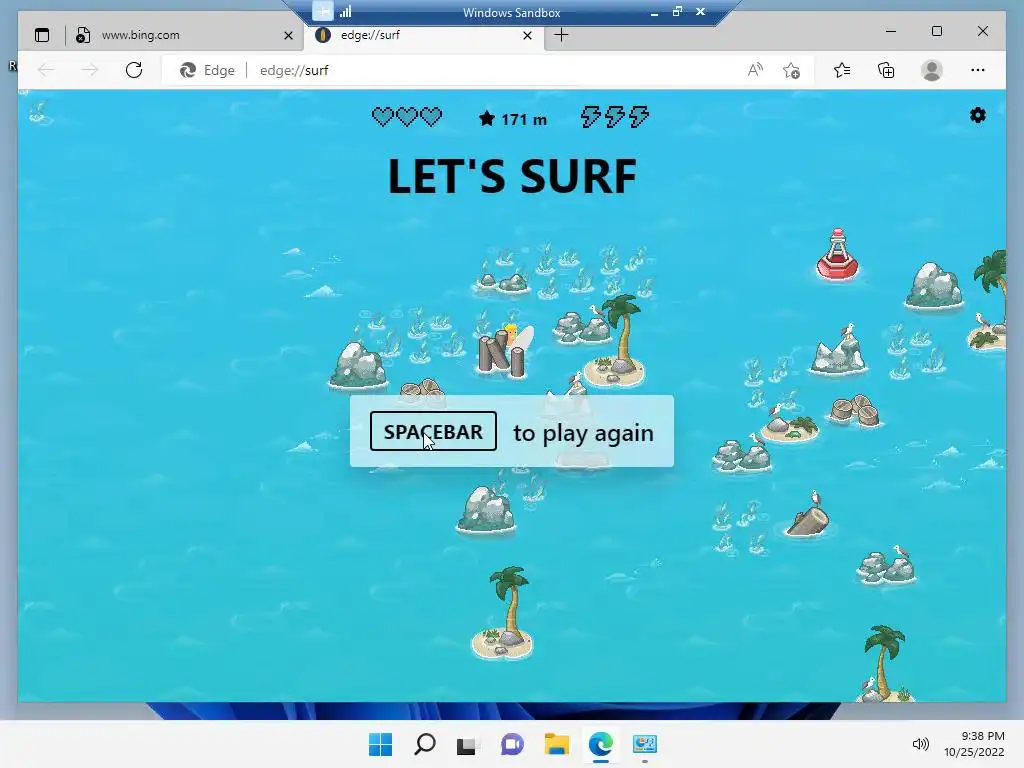The image size is (1024, 768).
Task: Click the Microsoft Edge taskbar icon
Action: point(600,744)
